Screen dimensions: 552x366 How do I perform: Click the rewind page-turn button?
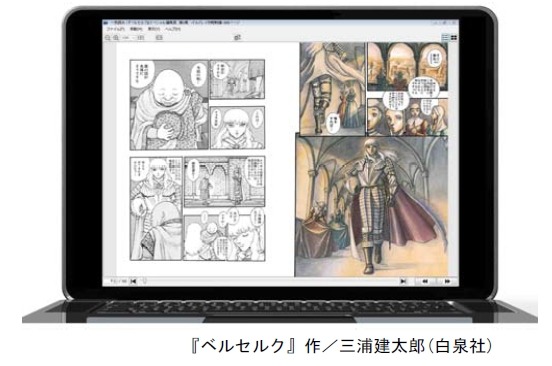click(x=425, y=282)
